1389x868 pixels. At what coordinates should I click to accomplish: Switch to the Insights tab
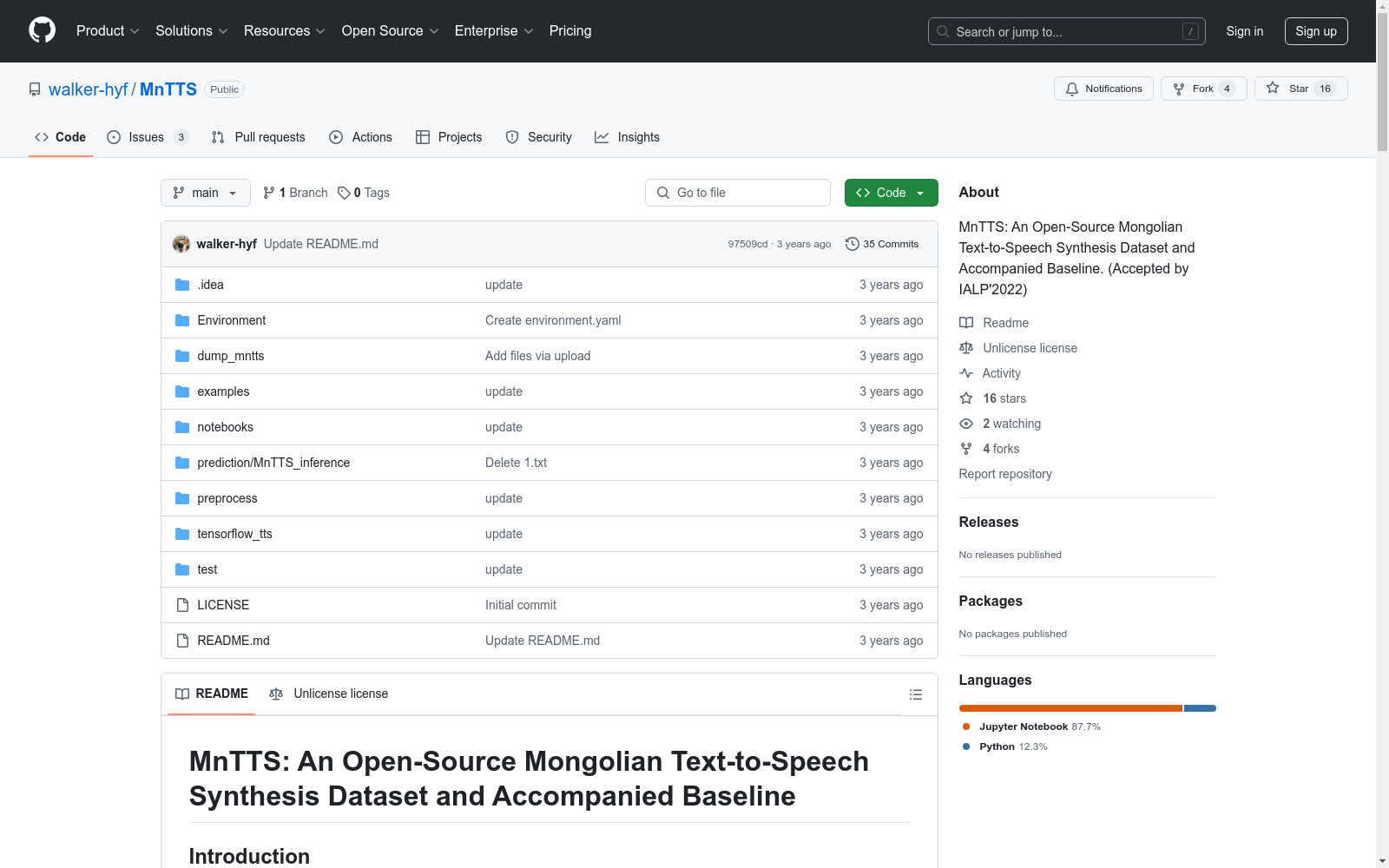(627, 137)
